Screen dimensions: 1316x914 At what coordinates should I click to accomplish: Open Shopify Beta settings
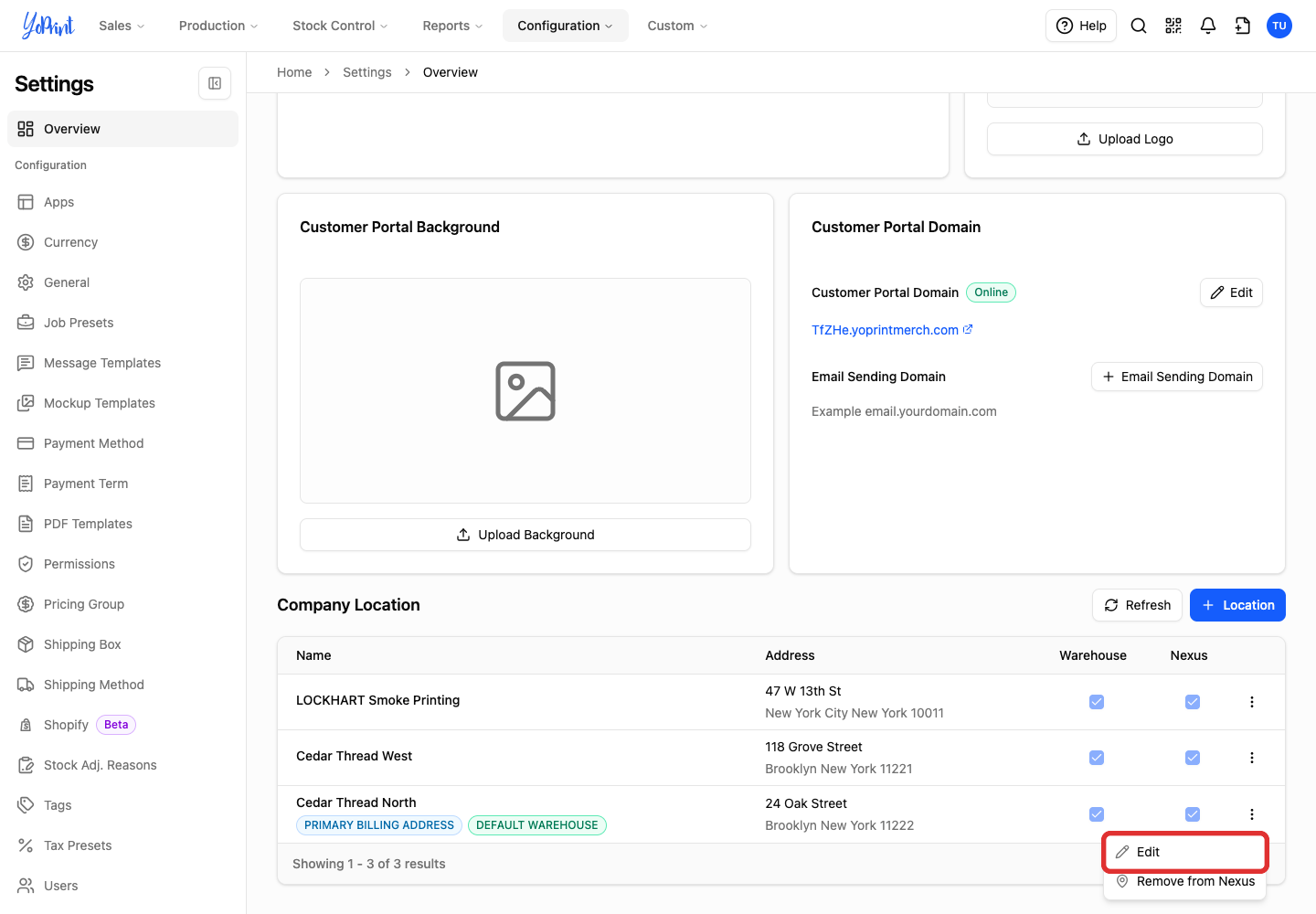pos(122,725)
